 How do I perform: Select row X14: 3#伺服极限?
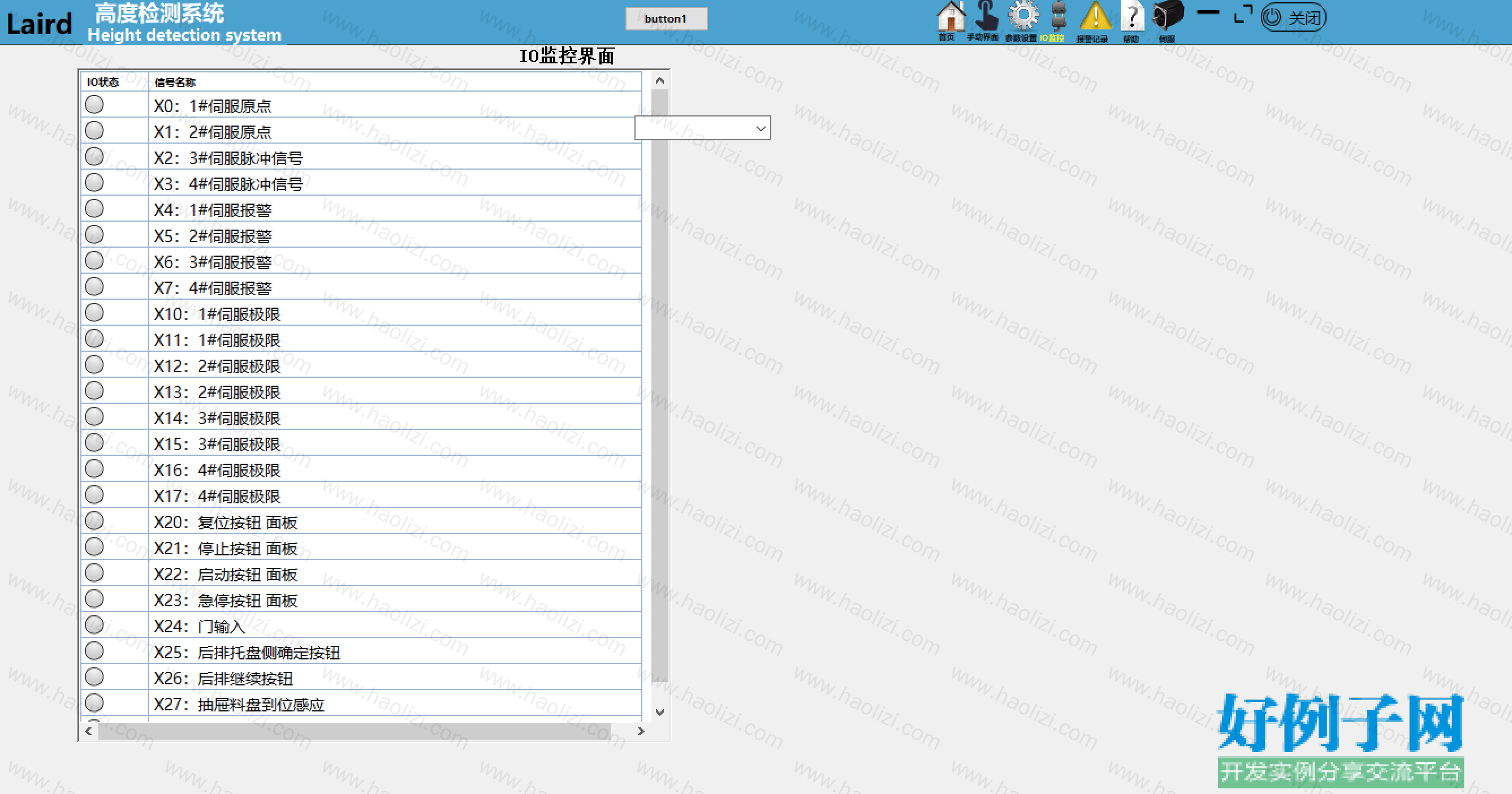(x=361, y=417)
